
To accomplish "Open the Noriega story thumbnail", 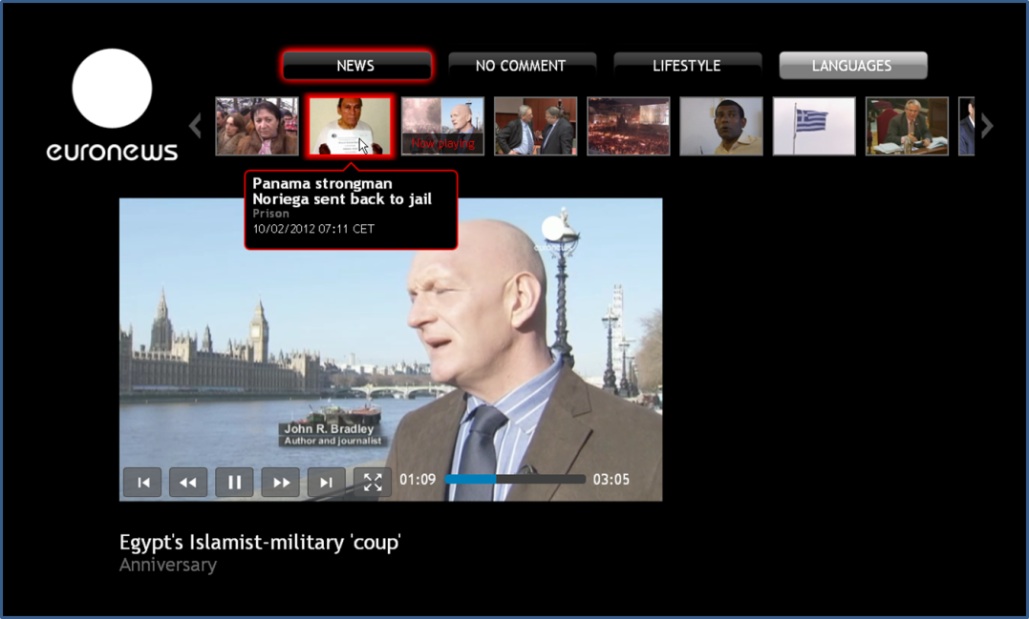I will [x=349, y=126].
